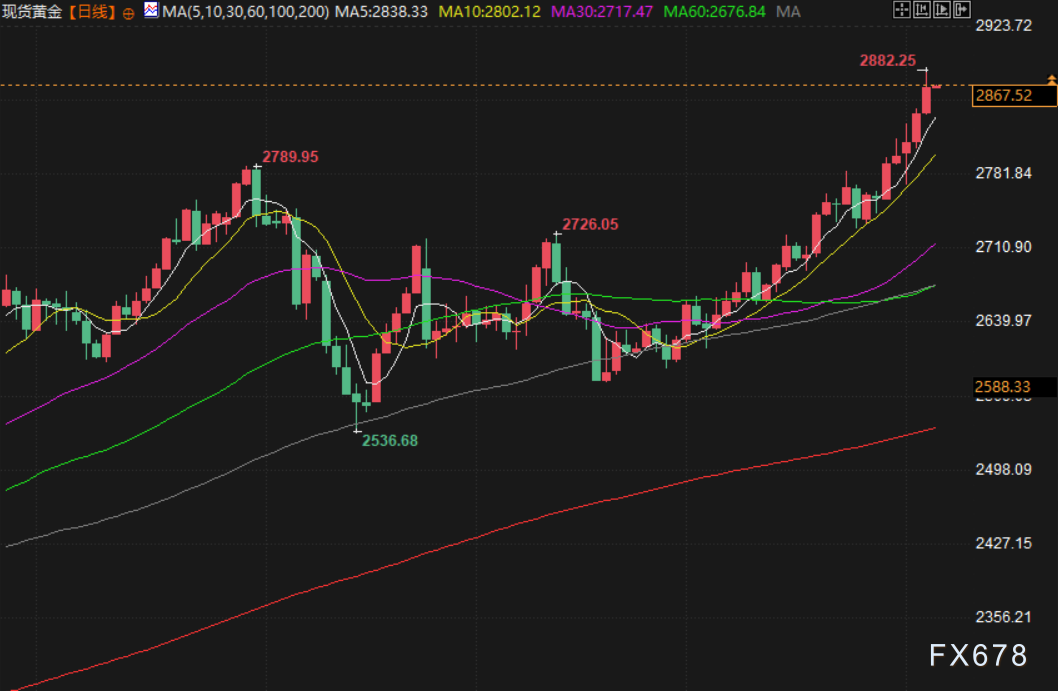The height and width of the screenshot is (691, 1058).
Task: Click the FX678 watermark logo
Action: [977, 656]
